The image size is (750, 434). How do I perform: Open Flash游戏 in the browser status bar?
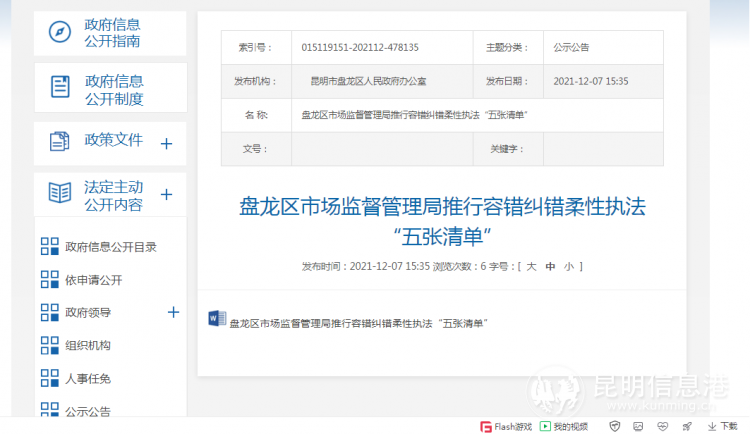[504, 426]
